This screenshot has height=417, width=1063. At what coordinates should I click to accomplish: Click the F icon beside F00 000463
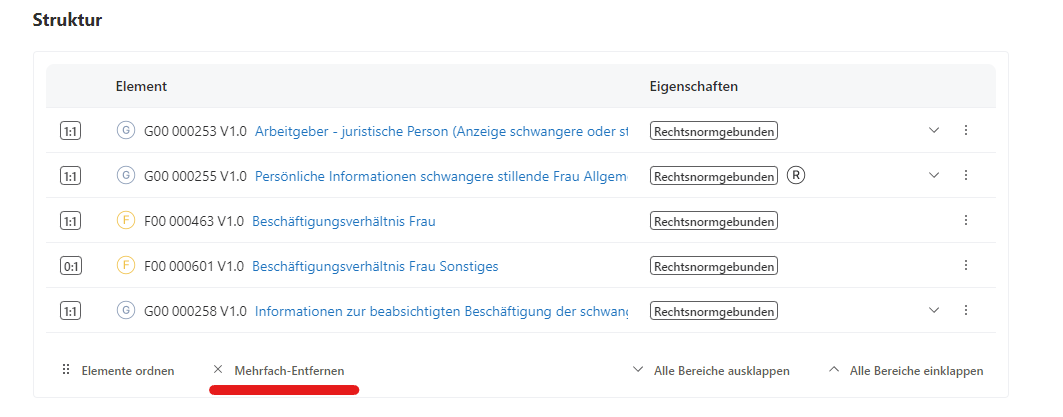click(126, 221)
